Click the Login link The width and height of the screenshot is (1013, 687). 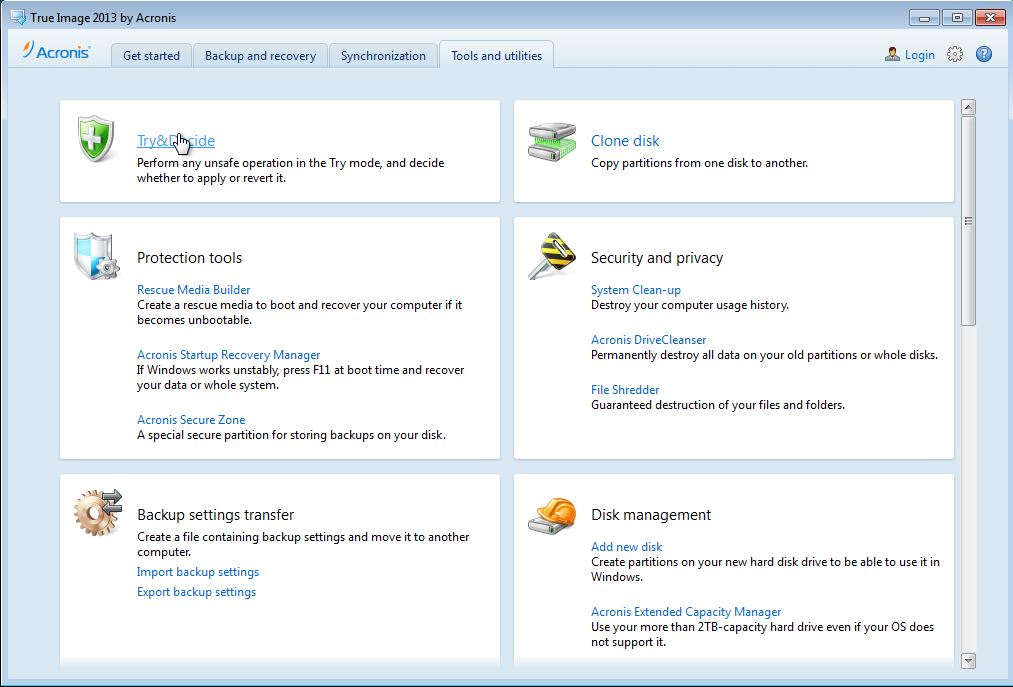point(919,55)
